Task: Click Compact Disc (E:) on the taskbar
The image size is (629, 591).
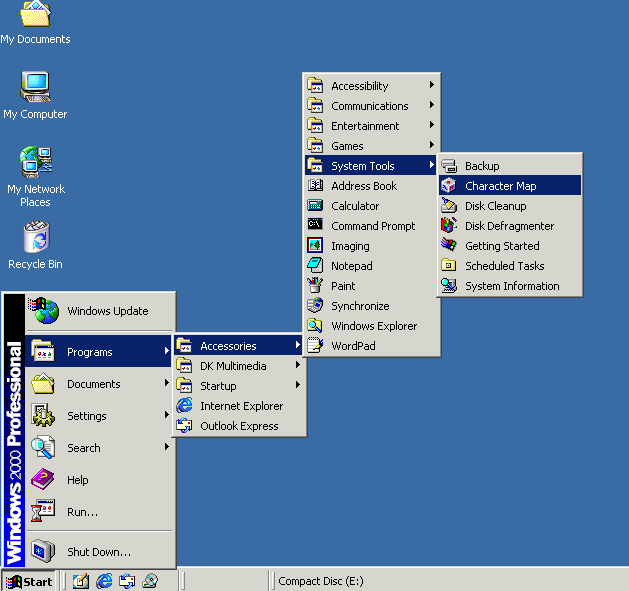Action: (320, 581)
